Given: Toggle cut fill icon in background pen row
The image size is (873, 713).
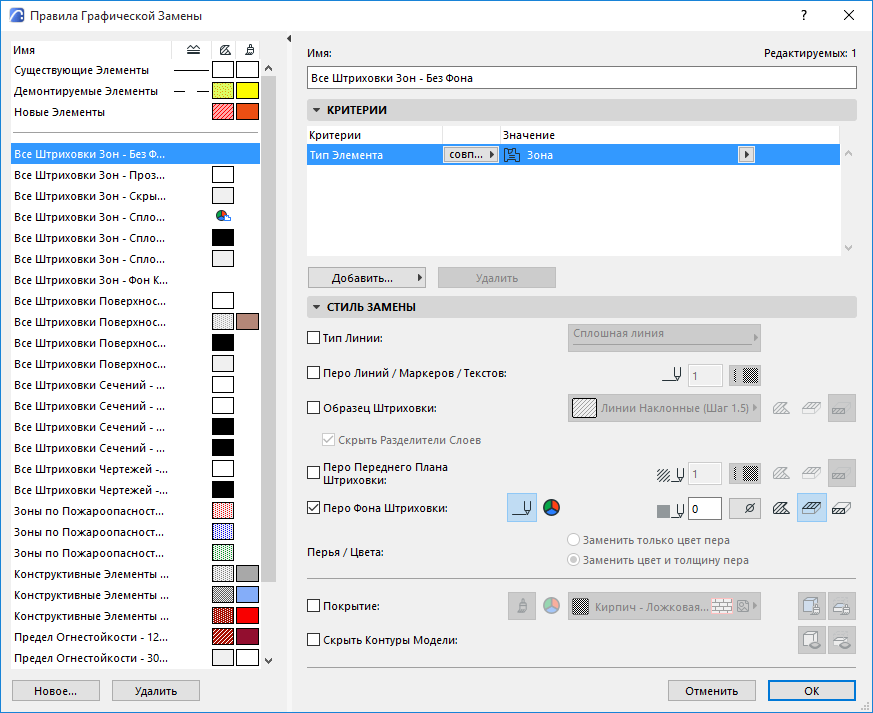Looking at the screenshot, I should point(841,508).
